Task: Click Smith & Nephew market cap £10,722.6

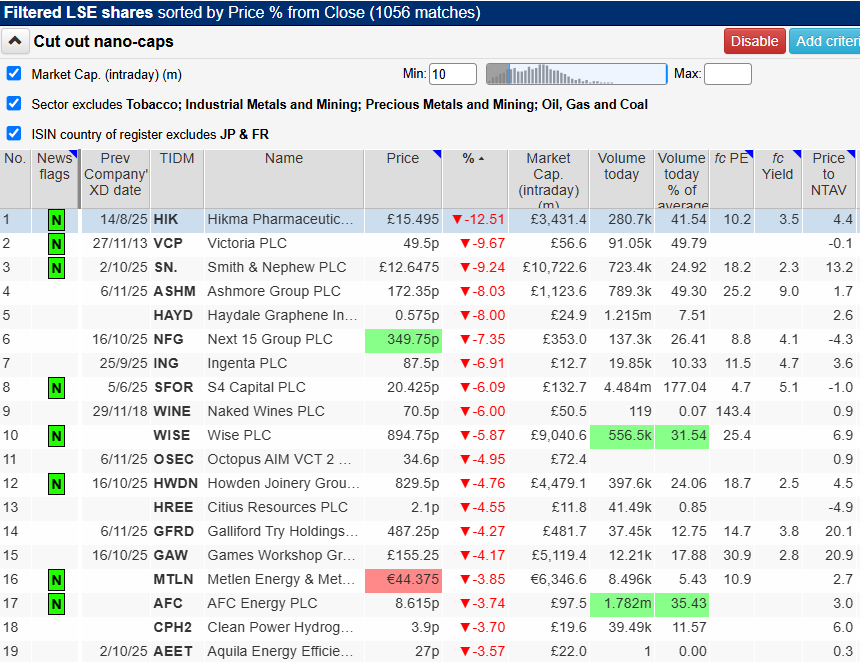Action: pyautogui.click(x=555, y=268)
